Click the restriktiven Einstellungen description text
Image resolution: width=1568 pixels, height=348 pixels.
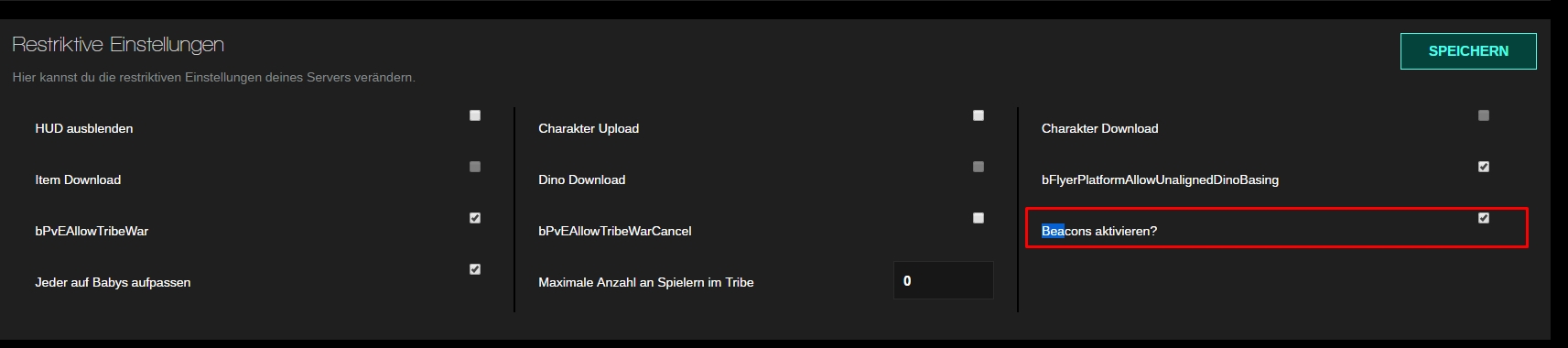pos(214,77)
